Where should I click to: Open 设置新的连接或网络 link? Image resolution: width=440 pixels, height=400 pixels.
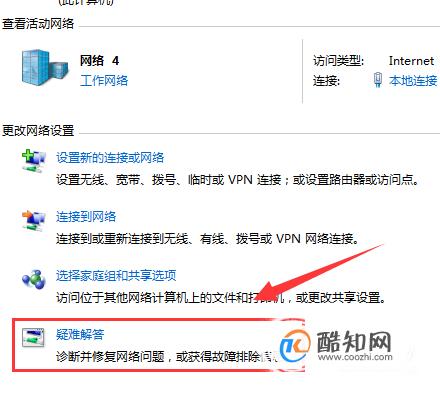coord(110,157)
